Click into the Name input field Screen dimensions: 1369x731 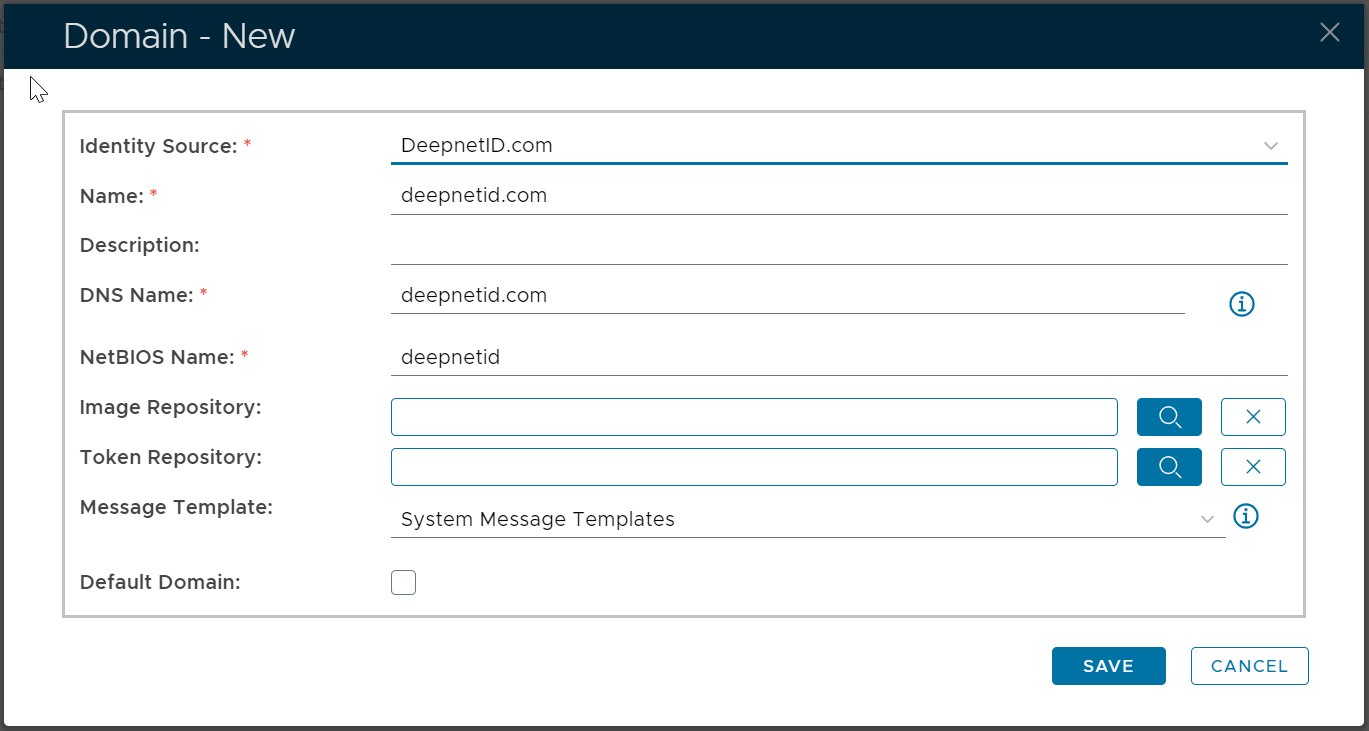(838, 196)
